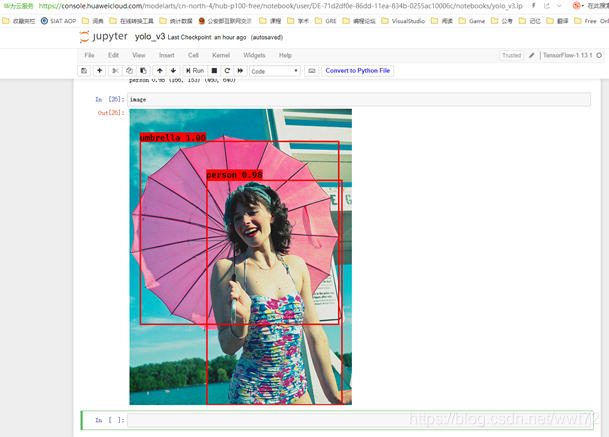Open the cell type Code dropdown

click(275, 71)
